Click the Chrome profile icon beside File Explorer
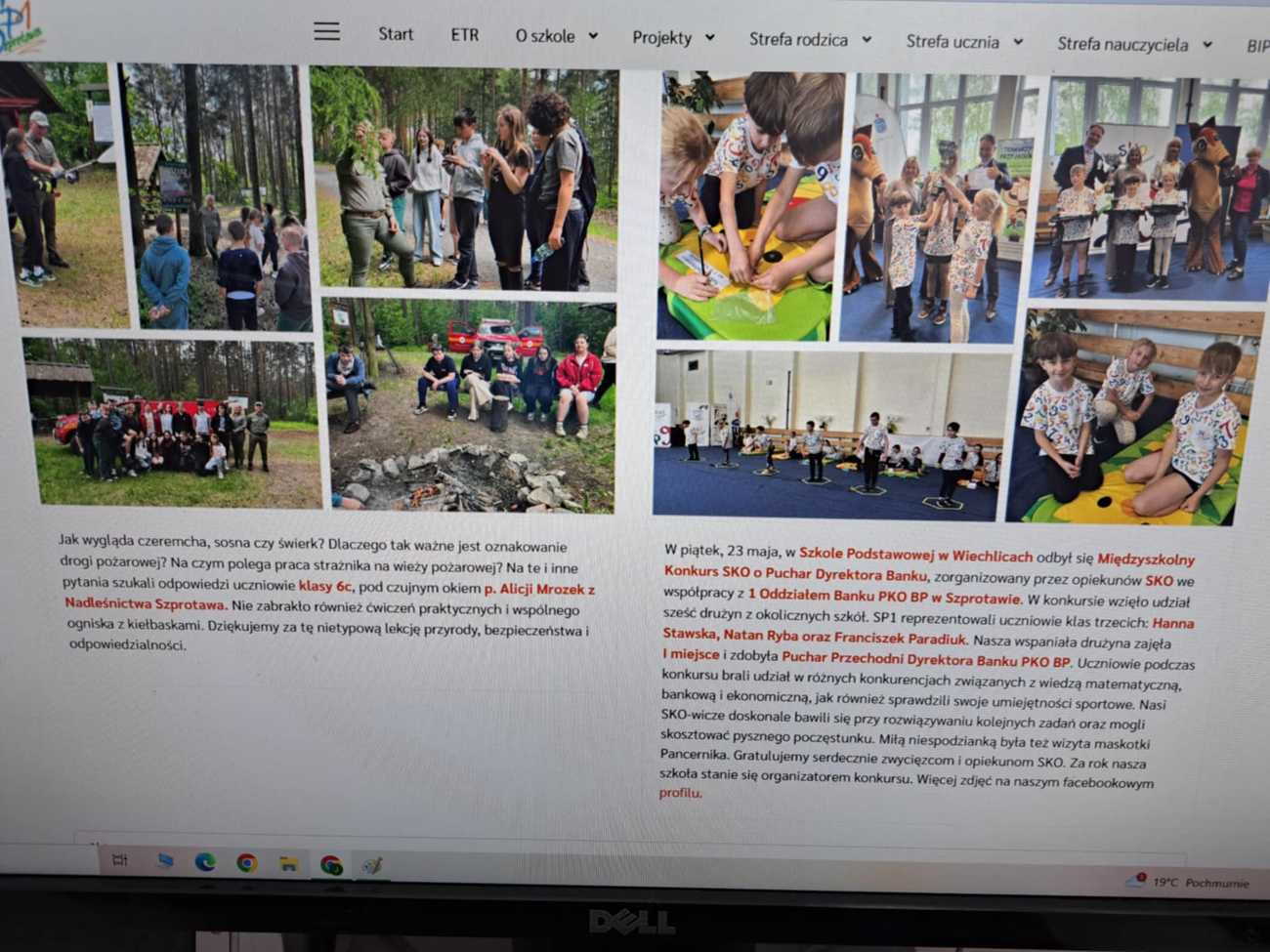The image size is (1270, 952). click(331, 865)
